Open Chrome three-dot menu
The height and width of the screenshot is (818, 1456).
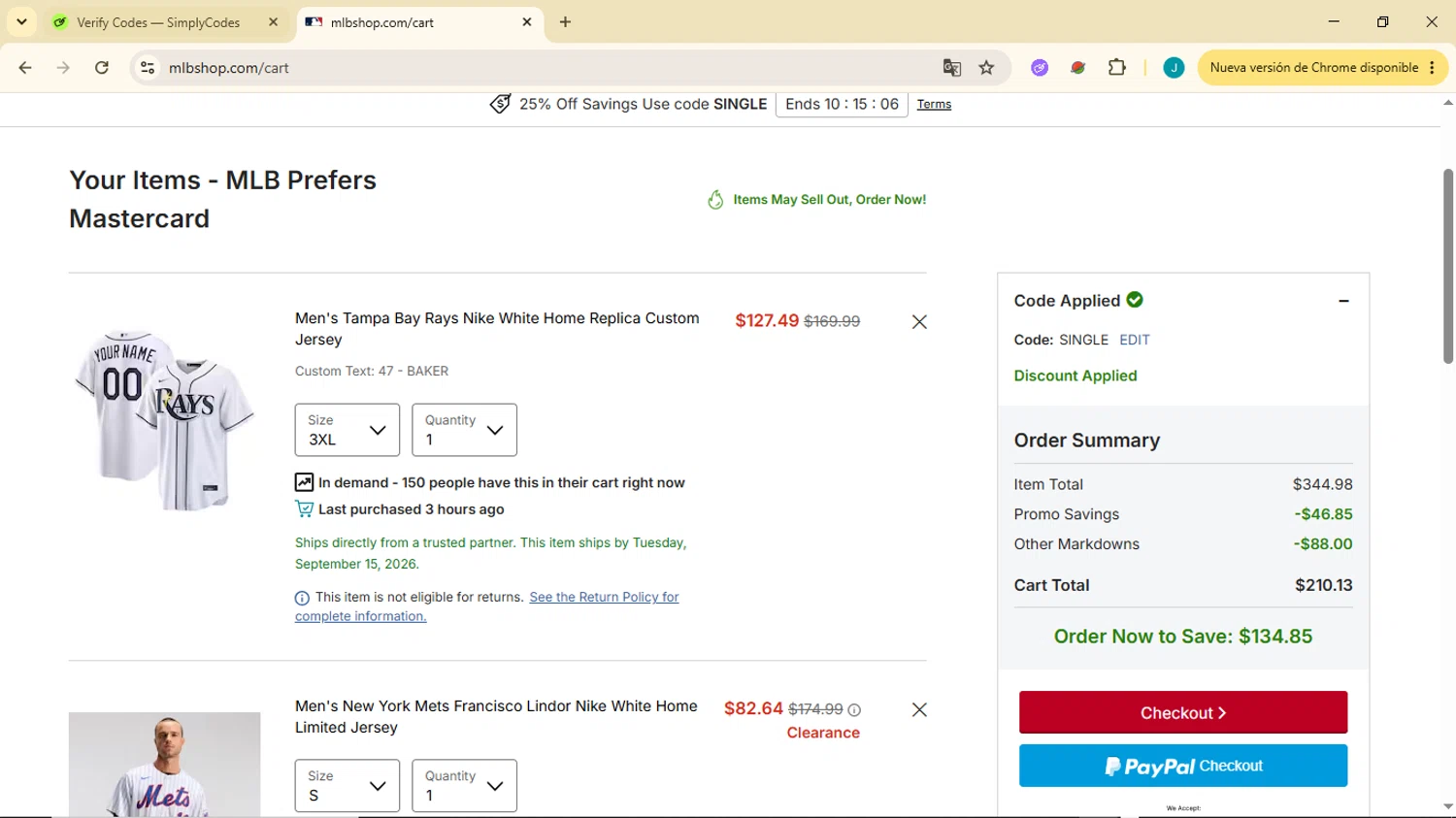(x=1433, y=67)
